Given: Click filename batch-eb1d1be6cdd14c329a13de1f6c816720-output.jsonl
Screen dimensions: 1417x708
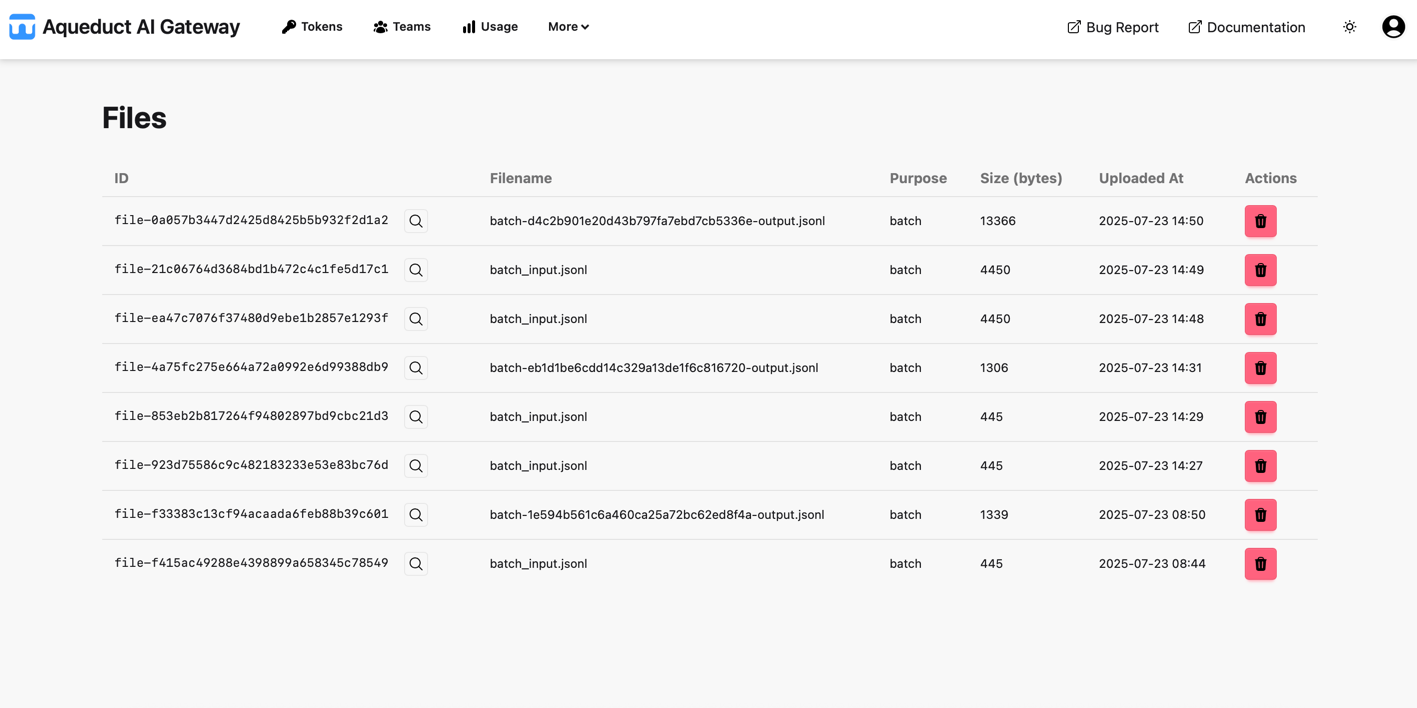Looking at the screenshot, I should [654, 368].
